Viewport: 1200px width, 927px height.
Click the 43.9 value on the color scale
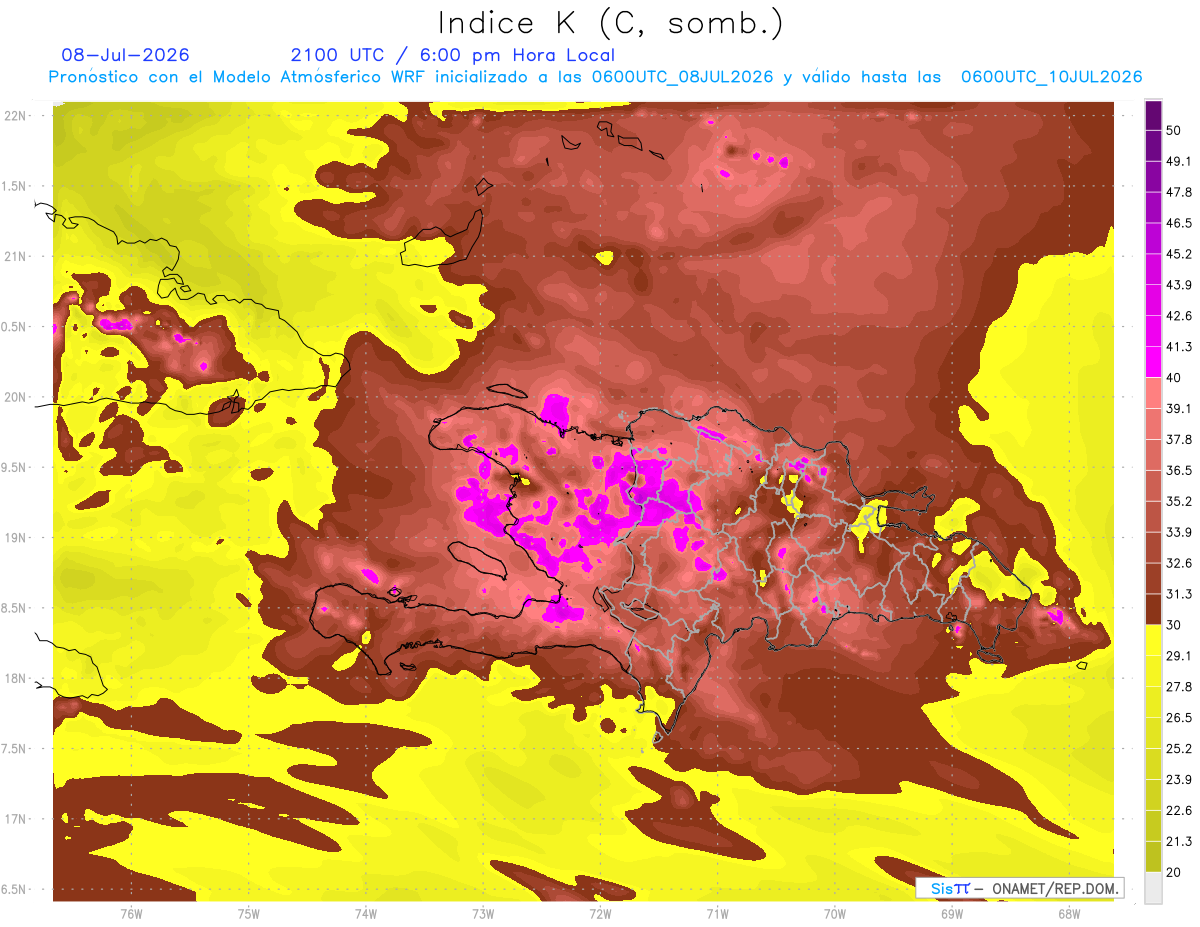[x=1179, y=285]
